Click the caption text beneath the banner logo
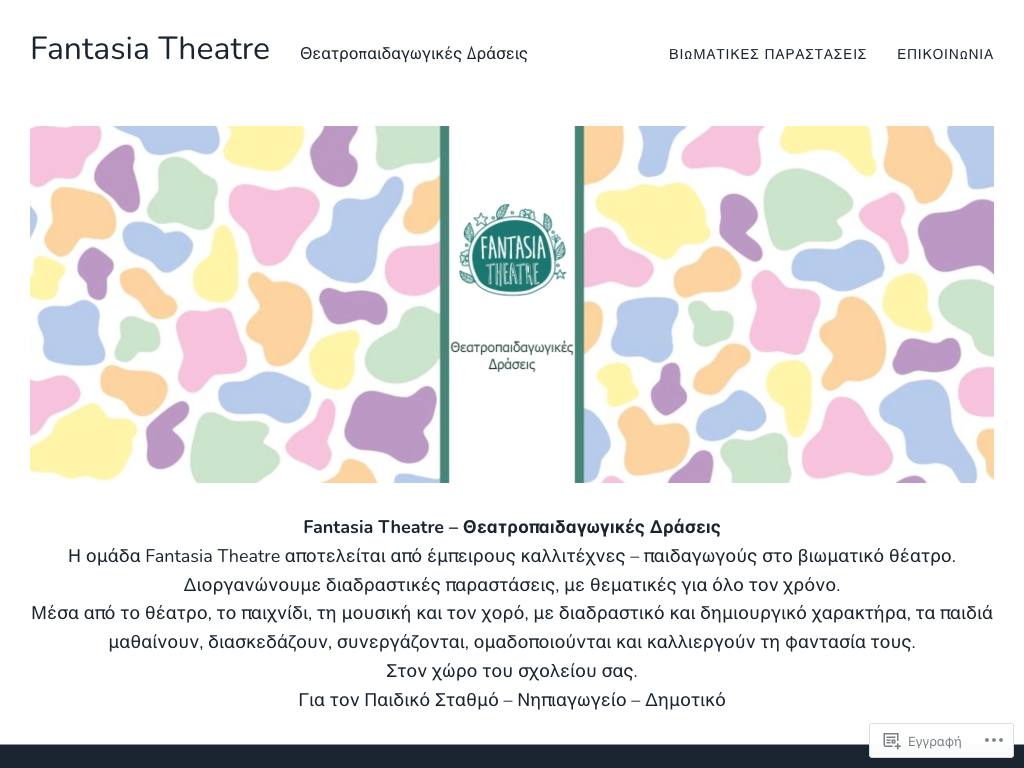The image size is (1024, 768). coord(512,356)
